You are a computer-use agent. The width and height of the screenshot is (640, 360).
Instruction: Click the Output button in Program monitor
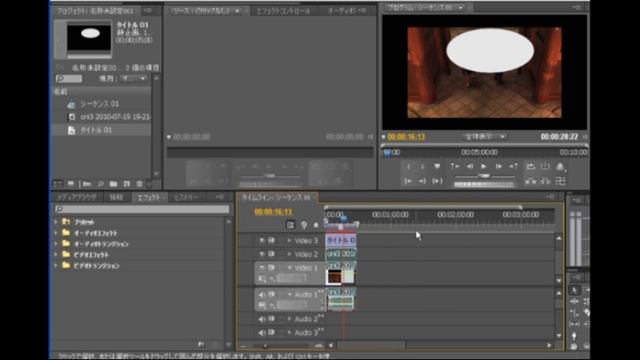[x=560, y=167]
